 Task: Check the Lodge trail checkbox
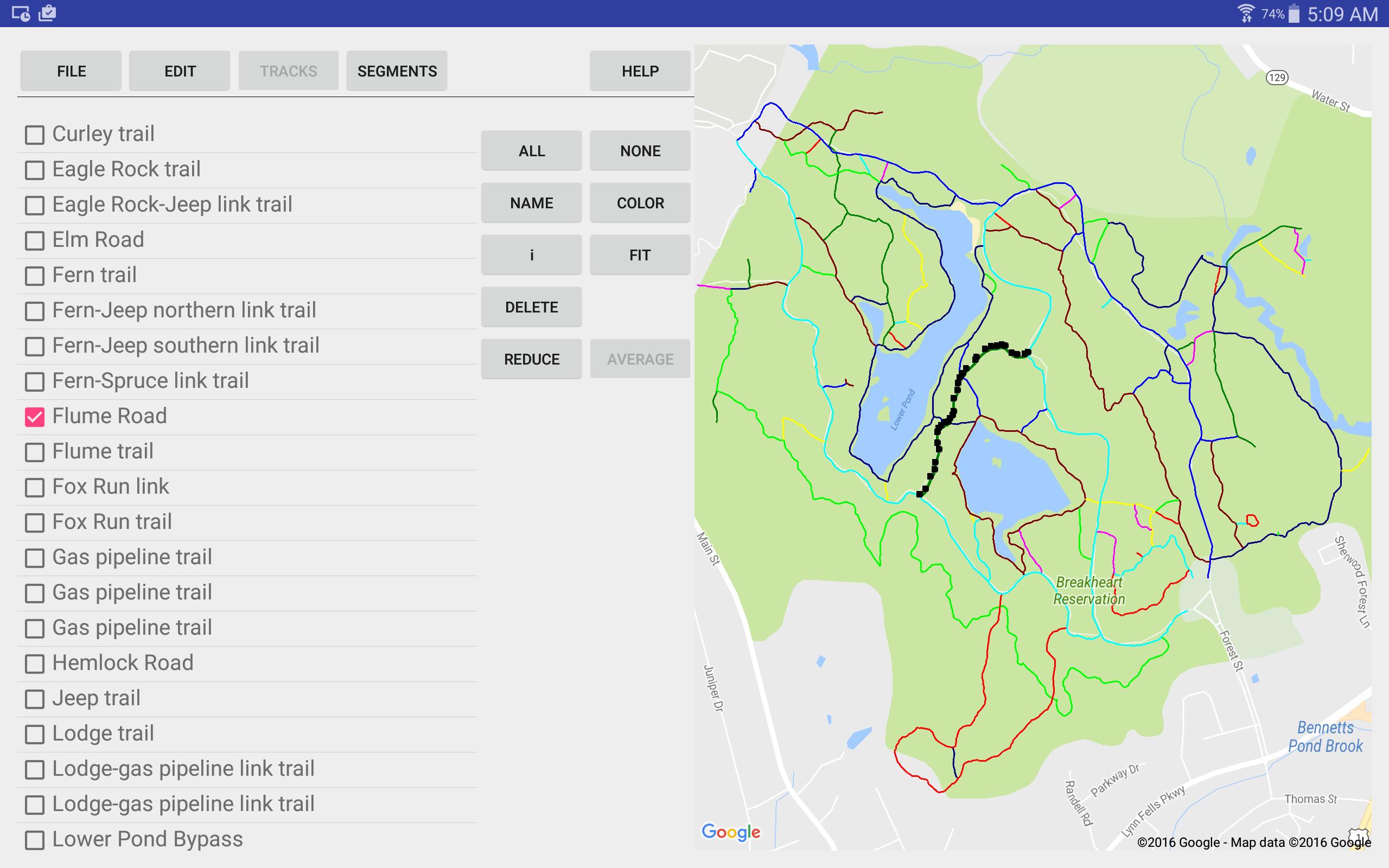point(34,734)
